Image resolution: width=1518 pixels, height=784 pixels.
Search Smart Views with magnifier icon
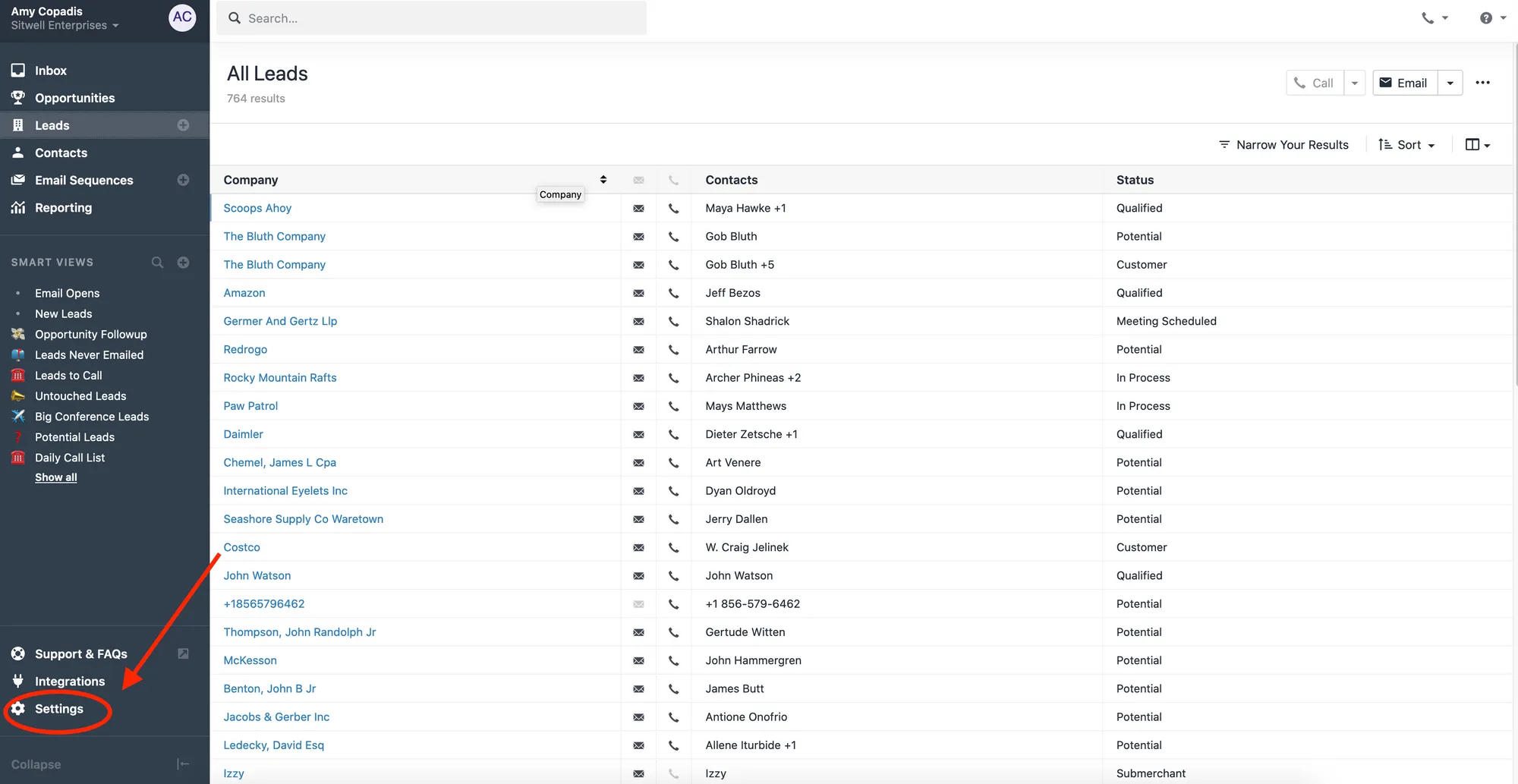pos(157,263)
